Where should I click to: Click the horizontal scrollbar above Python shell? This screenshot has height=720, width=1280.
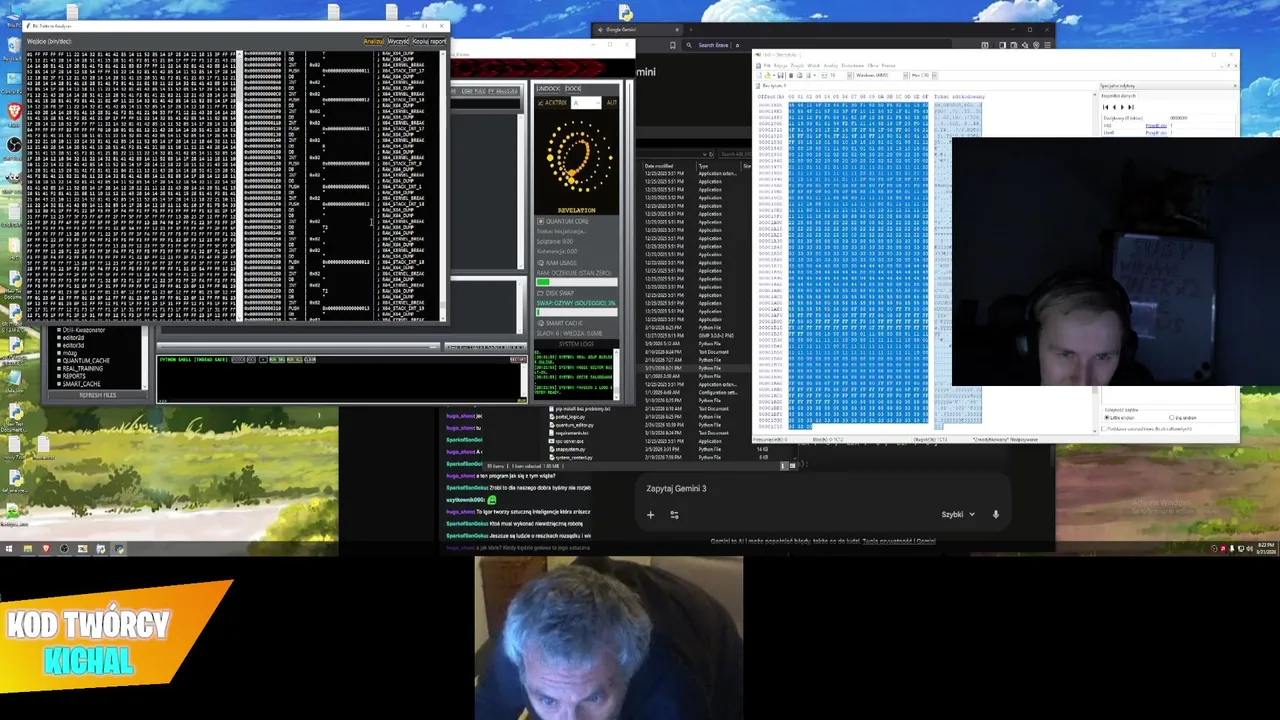point(298,346)
